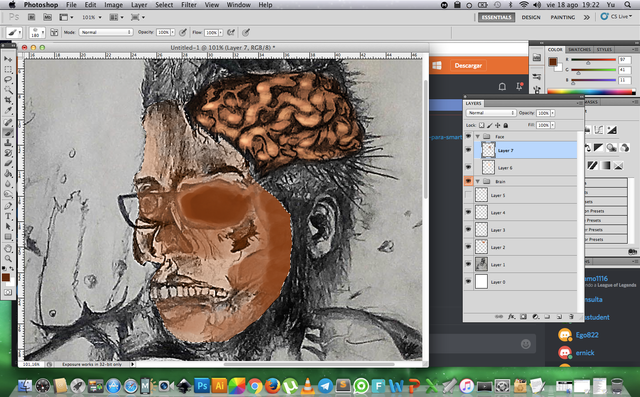Click the foreground color swatch in toolbox
The image size is (640, 397).
[x=6, y=277]
